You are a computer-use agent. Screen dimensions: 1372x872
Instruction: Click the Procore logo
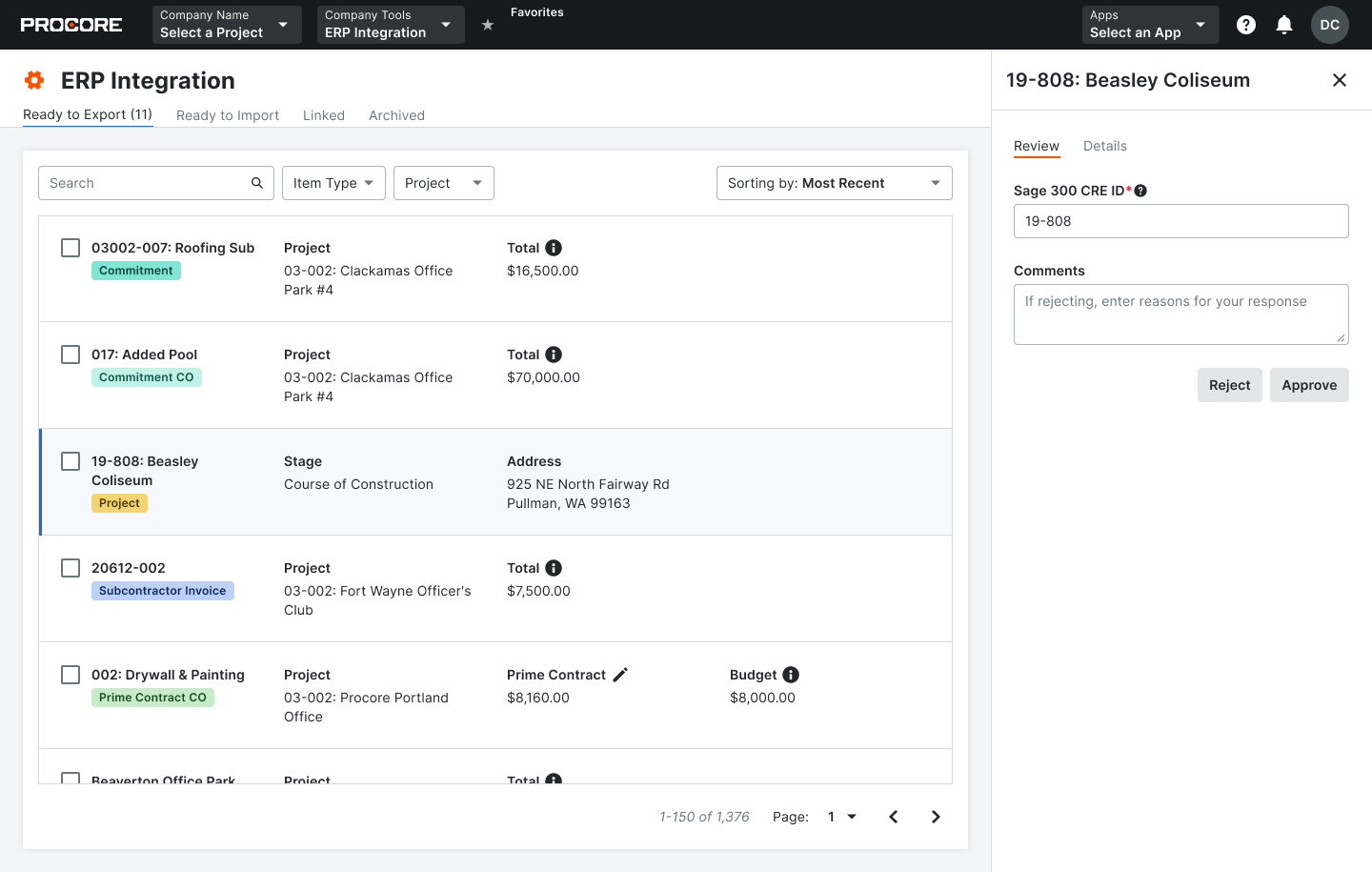click(x=71, y=25)
